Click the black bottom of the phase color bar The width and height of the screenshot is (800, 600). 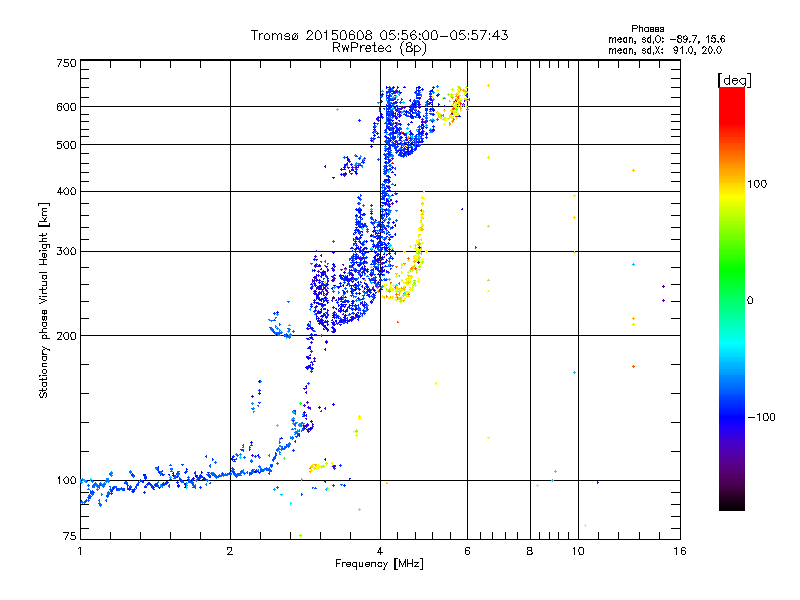click(732, 503)
